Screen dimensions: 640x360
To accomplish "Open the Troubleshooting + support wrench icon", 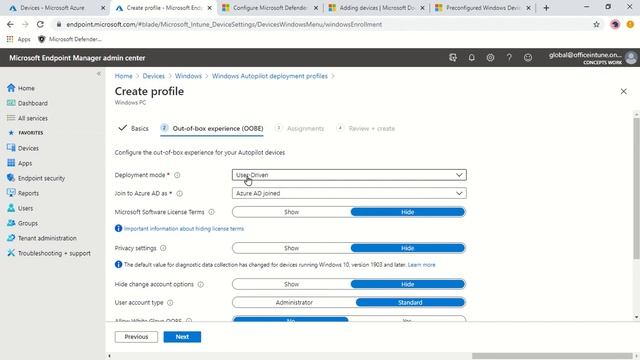I will [x=11, y=253].
